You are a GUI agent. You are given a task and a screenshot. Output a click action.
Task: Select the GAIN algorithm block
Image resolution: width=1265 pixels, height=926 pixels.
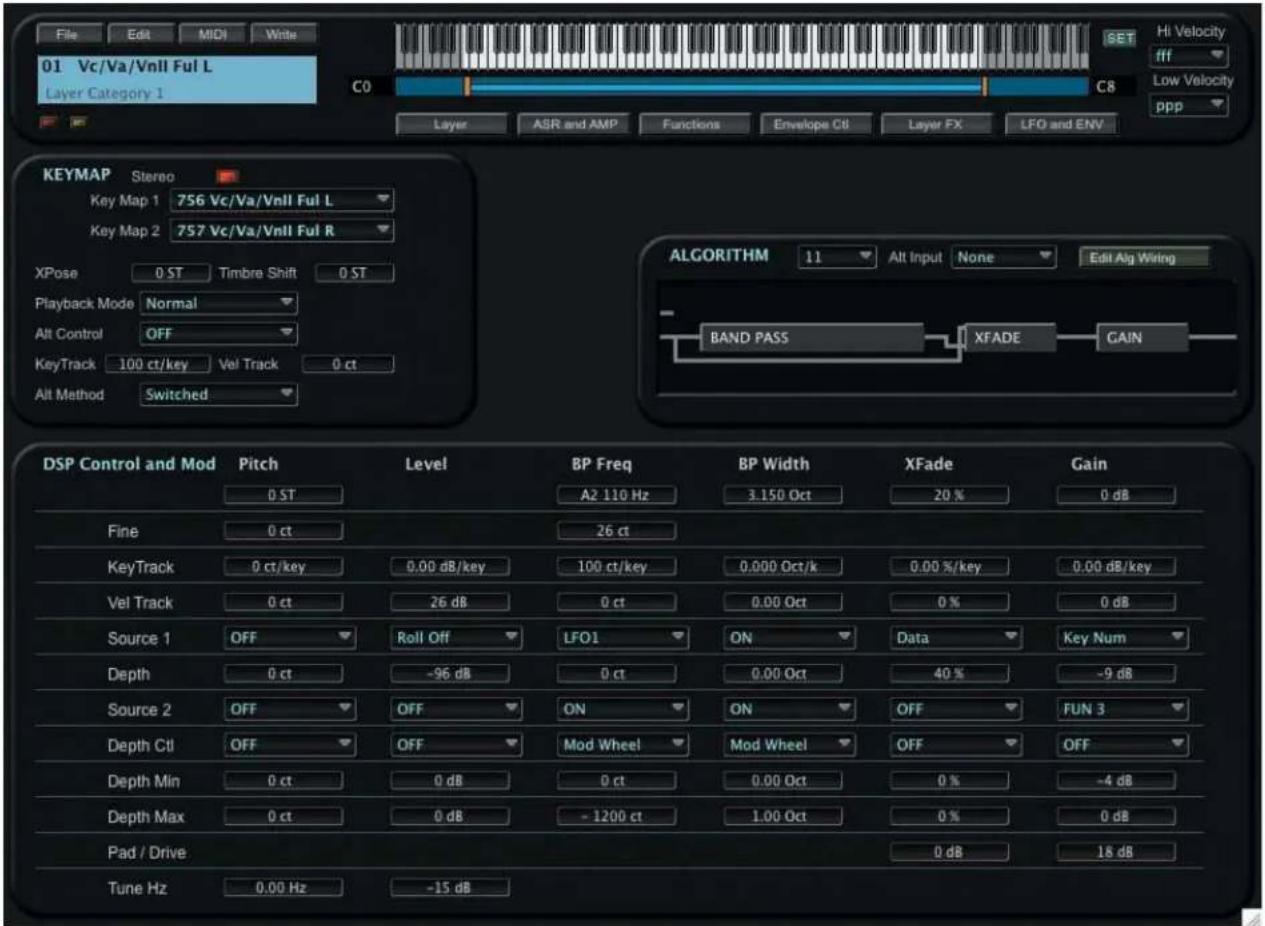[1142, 338]
